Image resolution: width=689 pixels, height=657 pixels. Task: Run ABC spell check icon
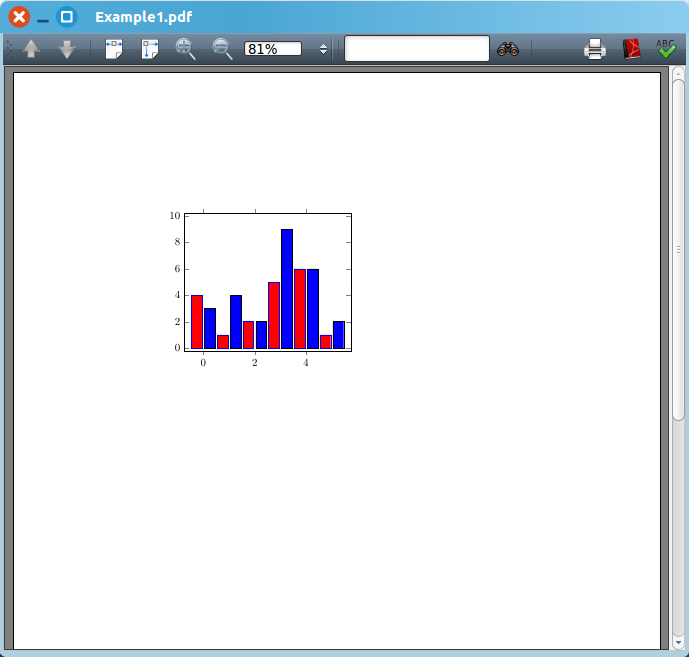(666, 49)
